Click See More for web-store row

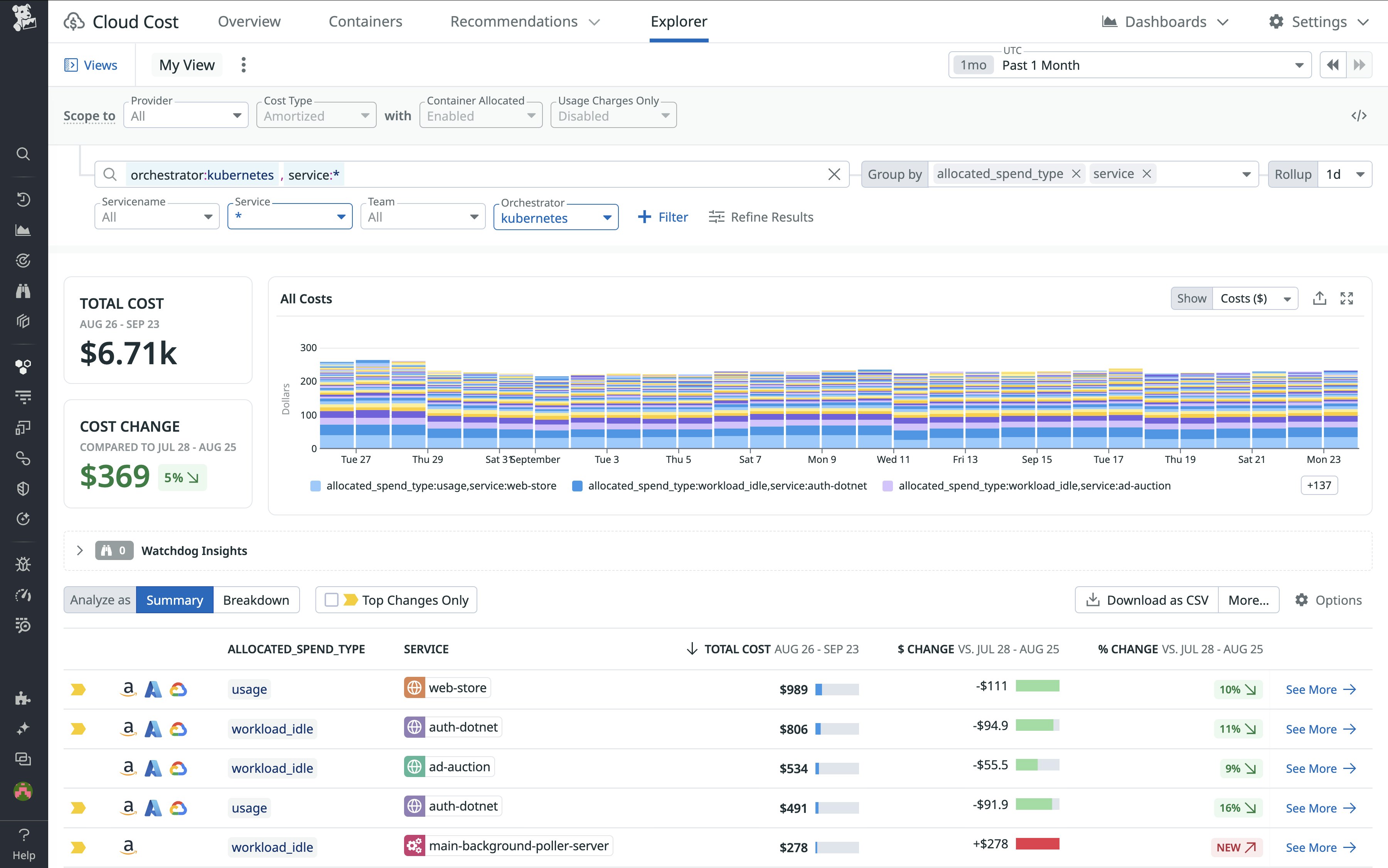pos(1320,690)
